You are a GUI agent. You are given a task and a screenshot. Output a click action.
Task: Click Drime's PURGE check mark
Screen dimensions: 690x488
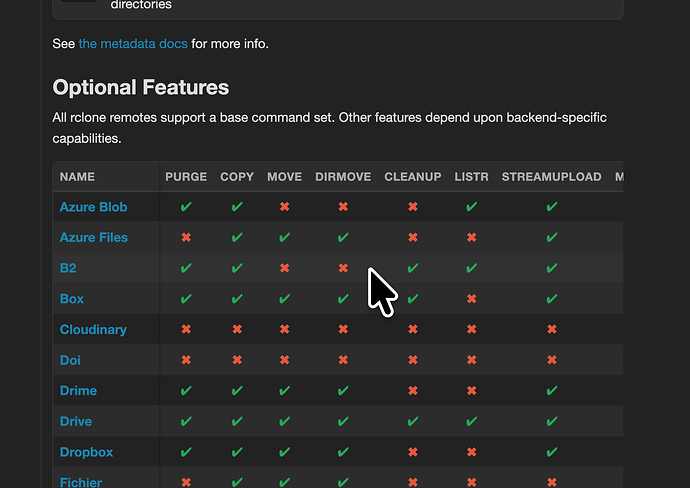pos(186,390)
